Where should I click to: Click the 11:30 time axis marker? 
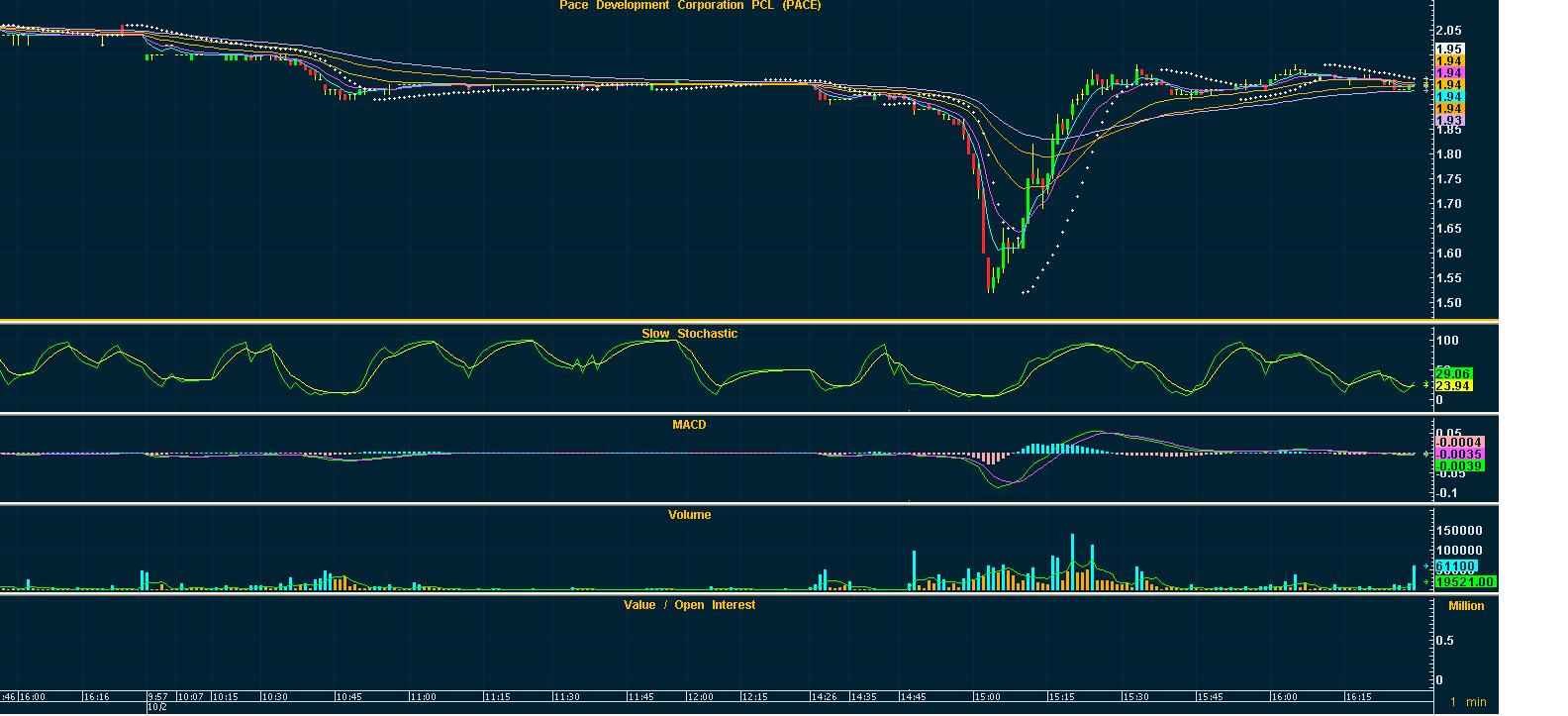click(x=567, y=697)
